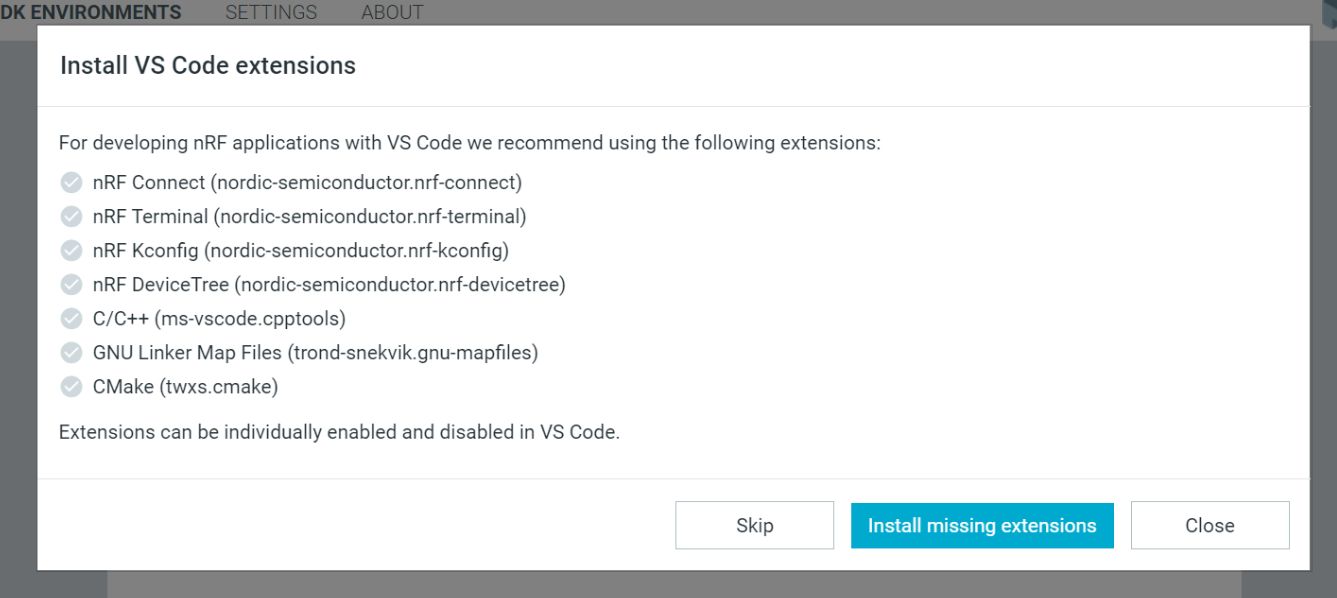Viewport: 1337px width, 598px height.
Task: Click the nRF DeviceTree extension entry text
Action: (x=329, y=284)
